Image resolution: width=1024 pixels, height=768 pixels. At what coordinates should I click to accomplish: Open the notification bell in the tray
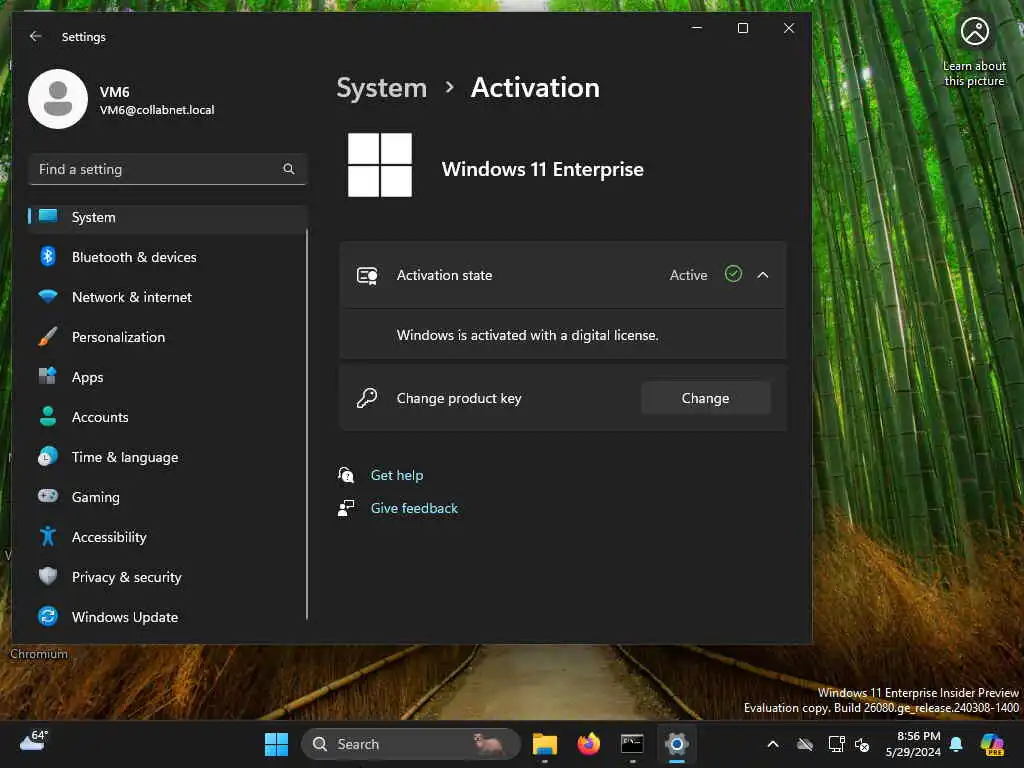click(x=956, y=744)
